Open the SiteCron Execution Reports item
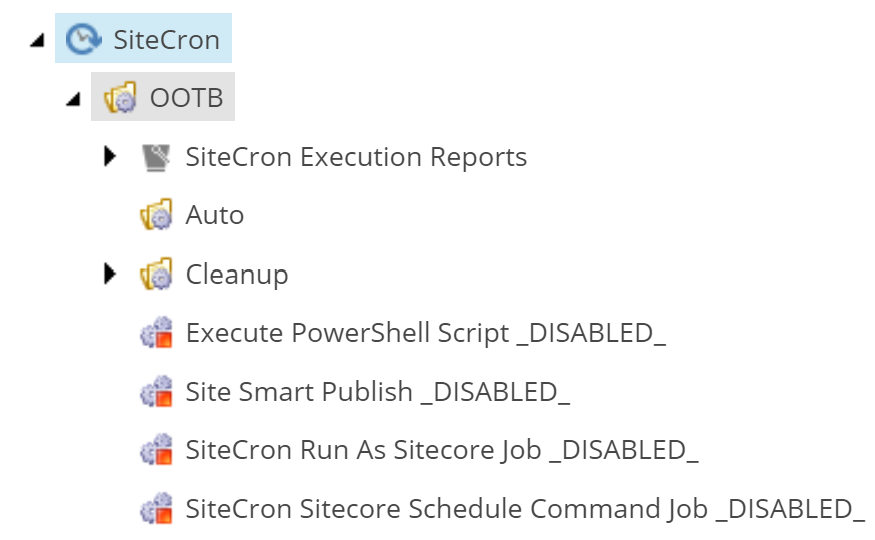This screenshot has height=540, width=875. 356,157
